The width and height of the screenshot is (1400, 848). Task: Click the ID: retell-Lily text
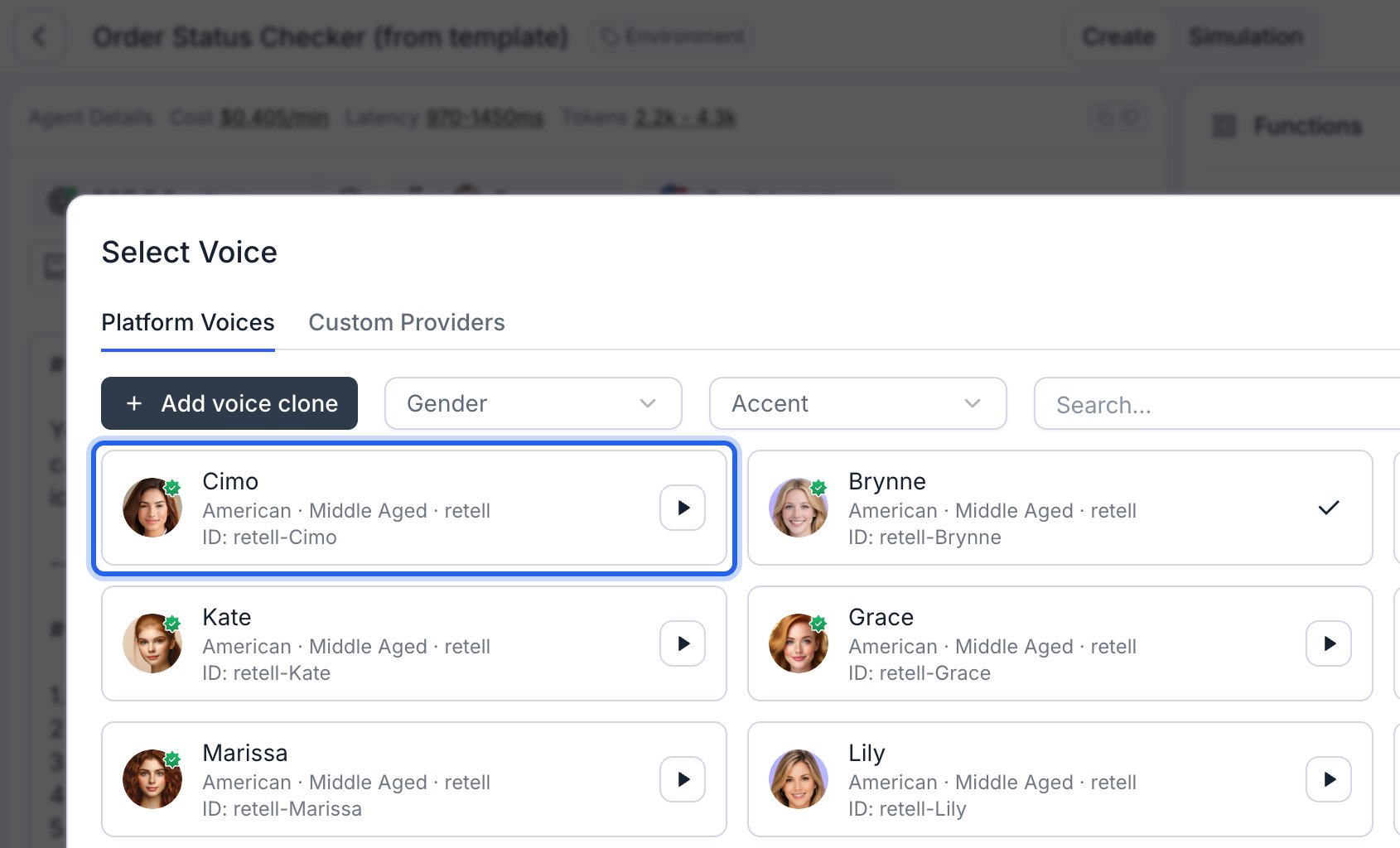907,809
